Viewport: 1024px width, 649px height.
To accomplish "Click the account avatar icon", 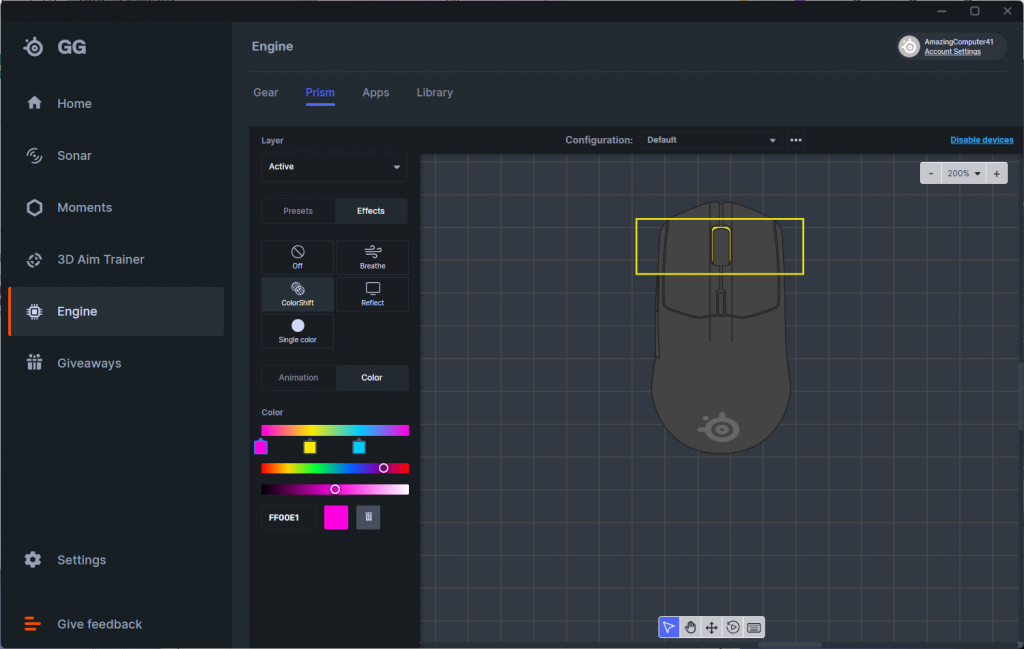I will click(909, 46).
